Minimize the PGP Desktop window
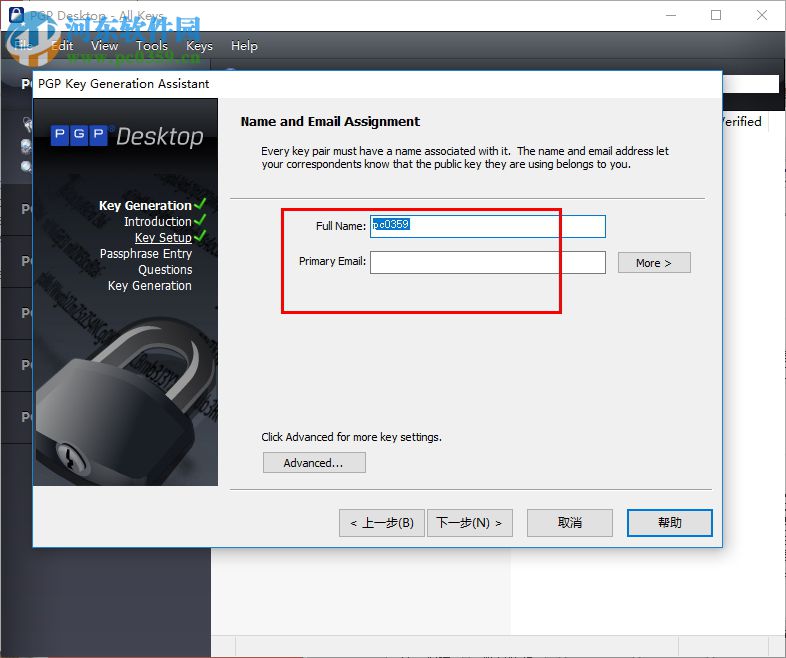 pos(671,15)
